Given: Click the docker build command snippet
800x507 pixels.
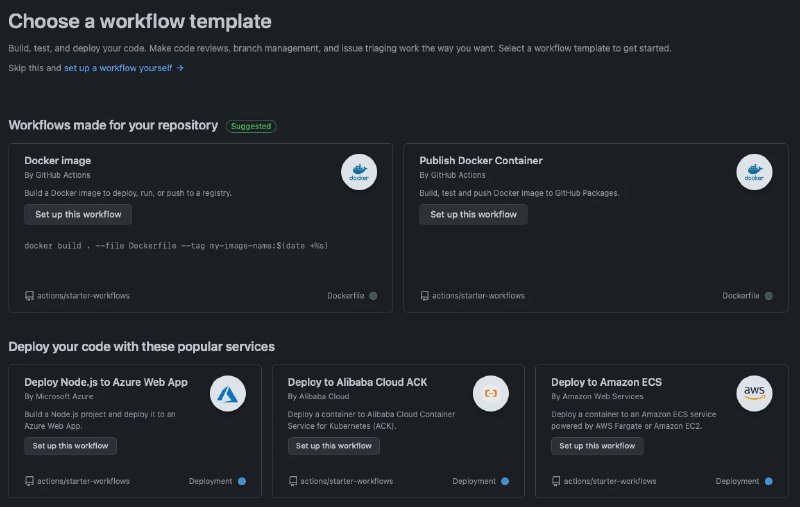Looking at the screenshot, I should click(176, 246).
